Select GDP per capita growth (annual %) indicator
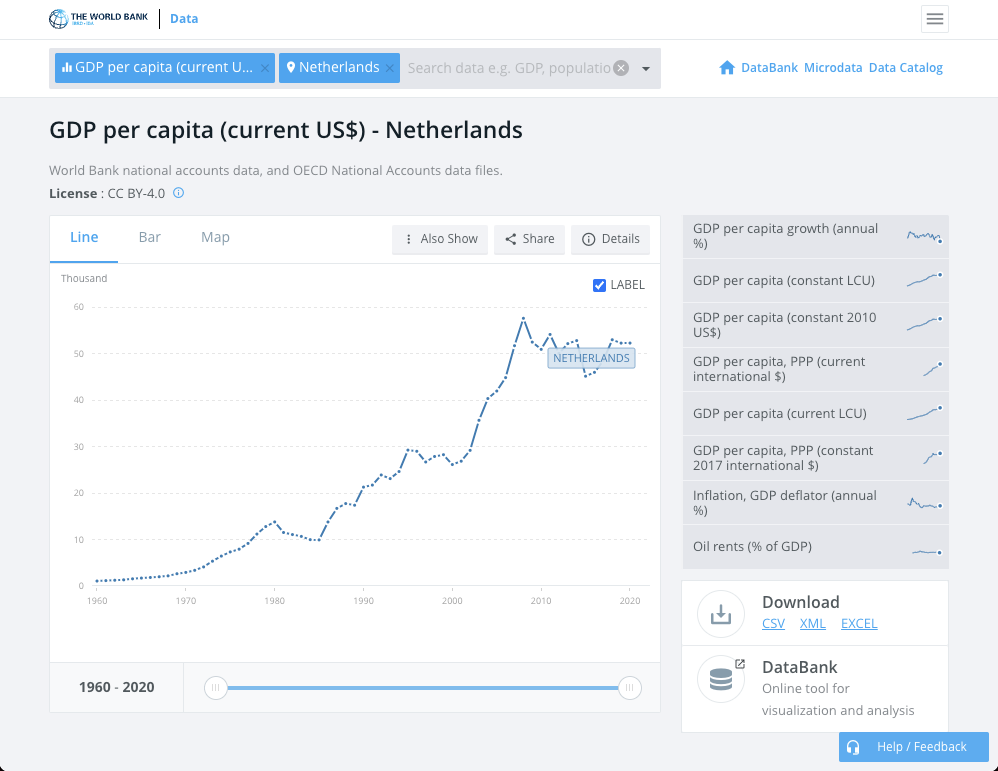Viewport: 998px width, 771px height. [815, 236]
